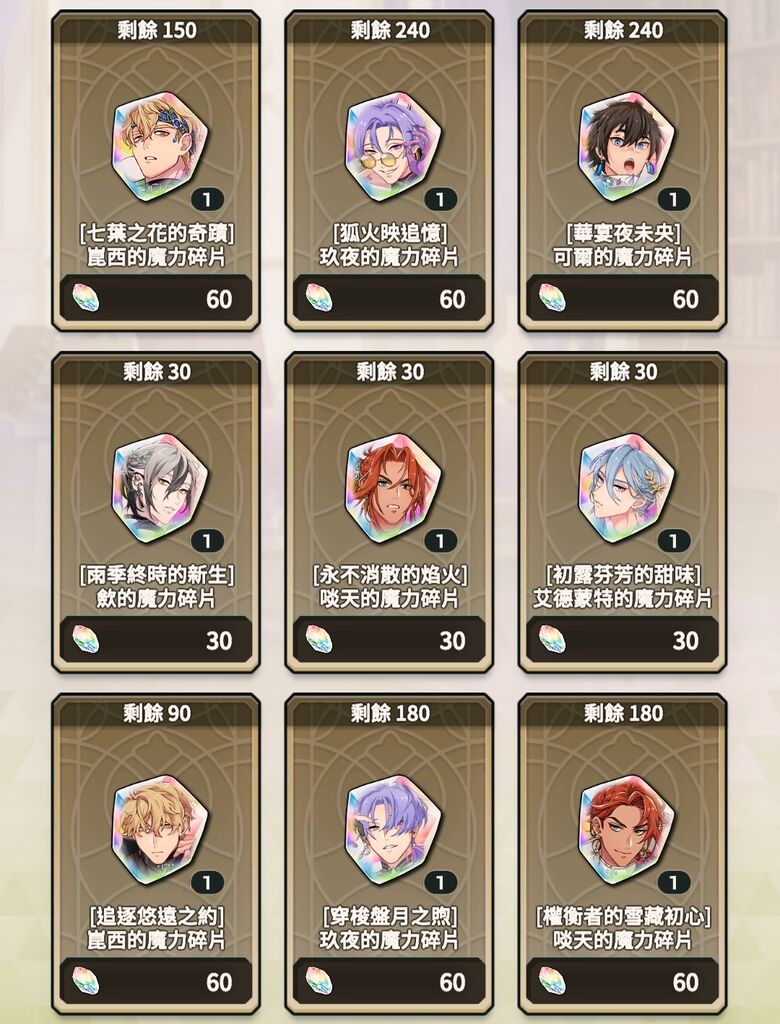Open the card showing 剩餘 150 remaining

point(156,171)
